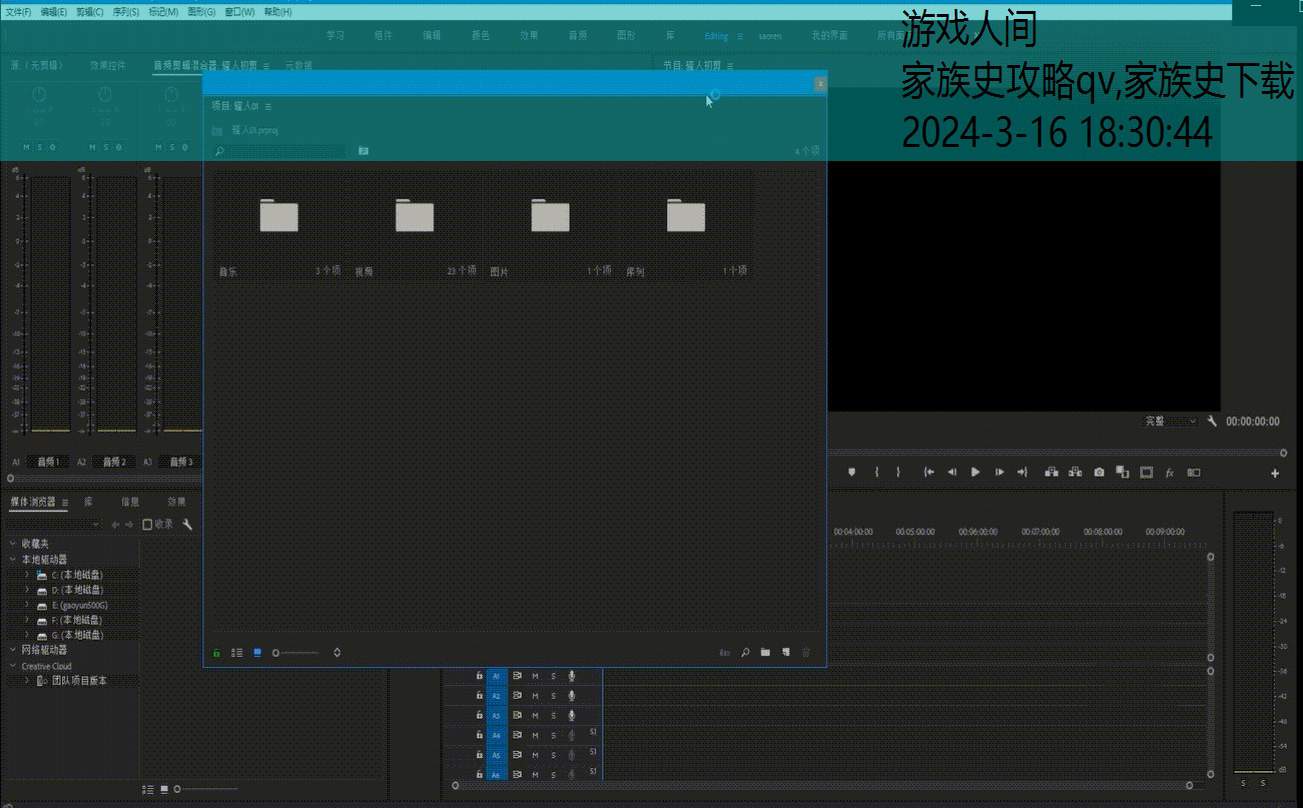The width and height of the screenshot is (1303, 808).
Task: Mute audio track A1
Action: point(535,676)
